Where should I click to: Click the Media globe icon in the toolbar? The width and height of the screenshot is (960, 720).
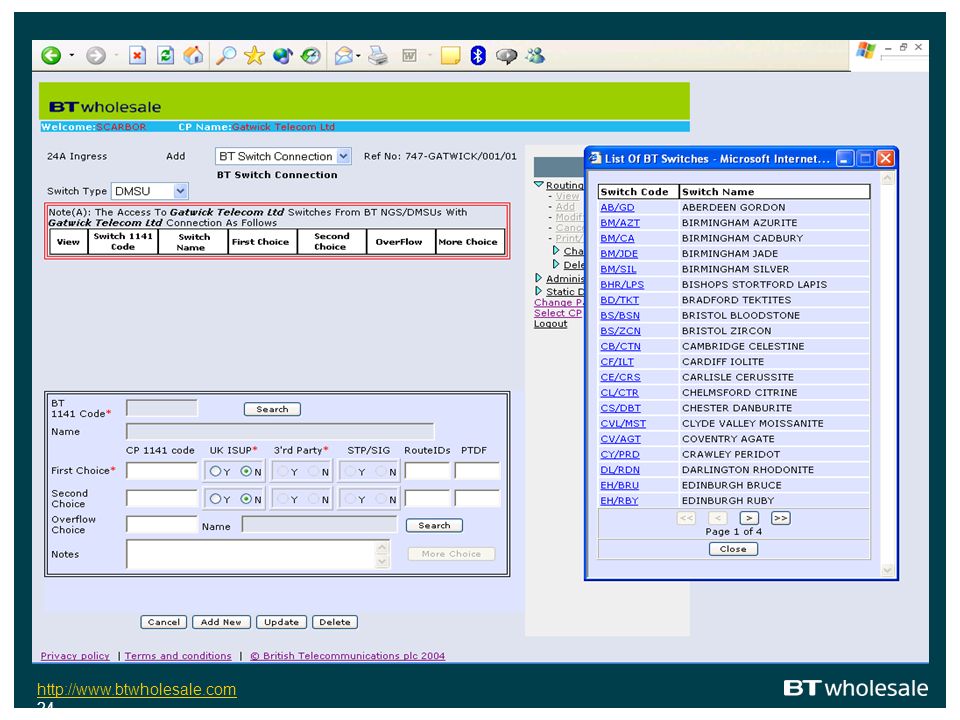click(x=282, y=56)
